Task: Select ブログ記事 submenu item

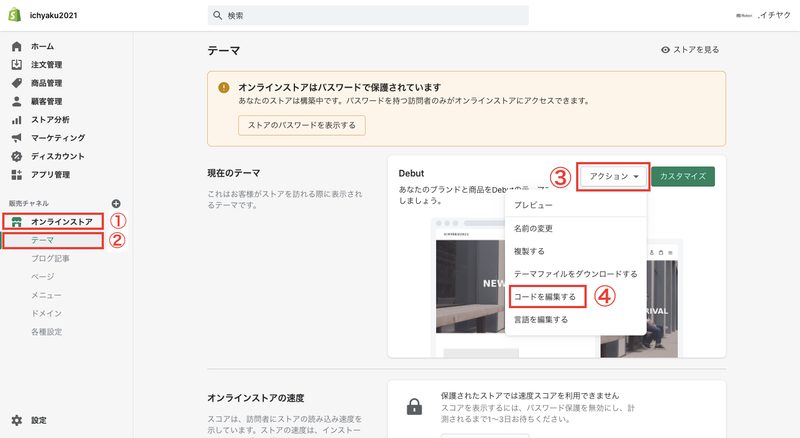Action: [x=51, y=258]
